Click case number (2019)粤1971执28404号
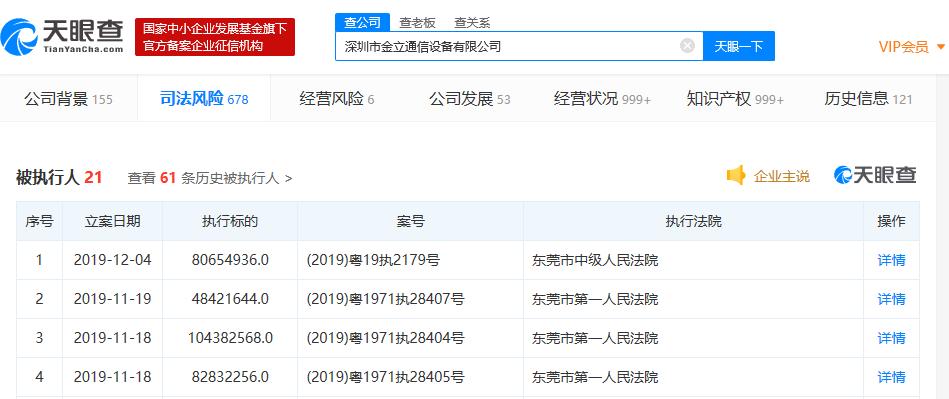 (x=386, y=338)
